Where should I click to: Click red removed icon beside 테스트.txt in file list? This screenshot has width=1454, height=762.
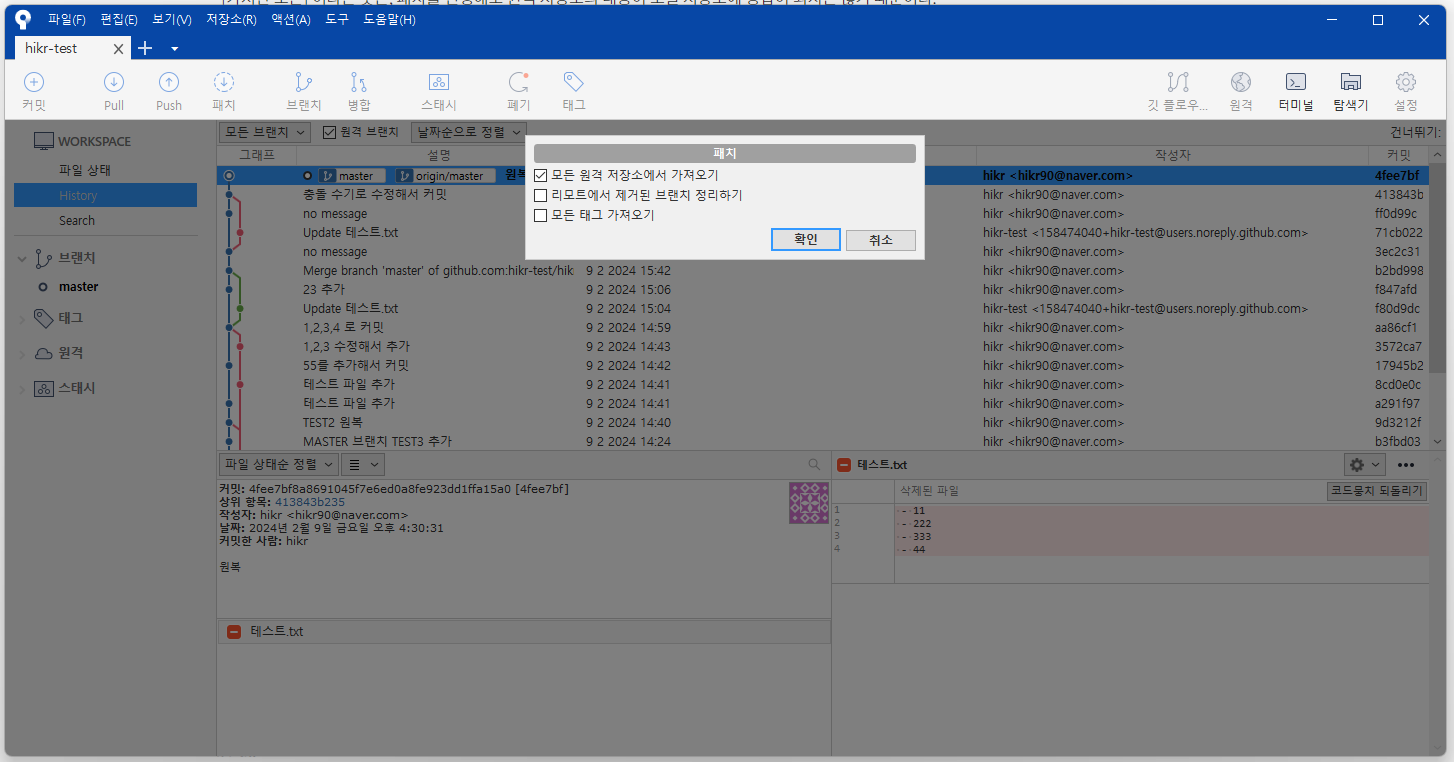(x=234, y=631)
